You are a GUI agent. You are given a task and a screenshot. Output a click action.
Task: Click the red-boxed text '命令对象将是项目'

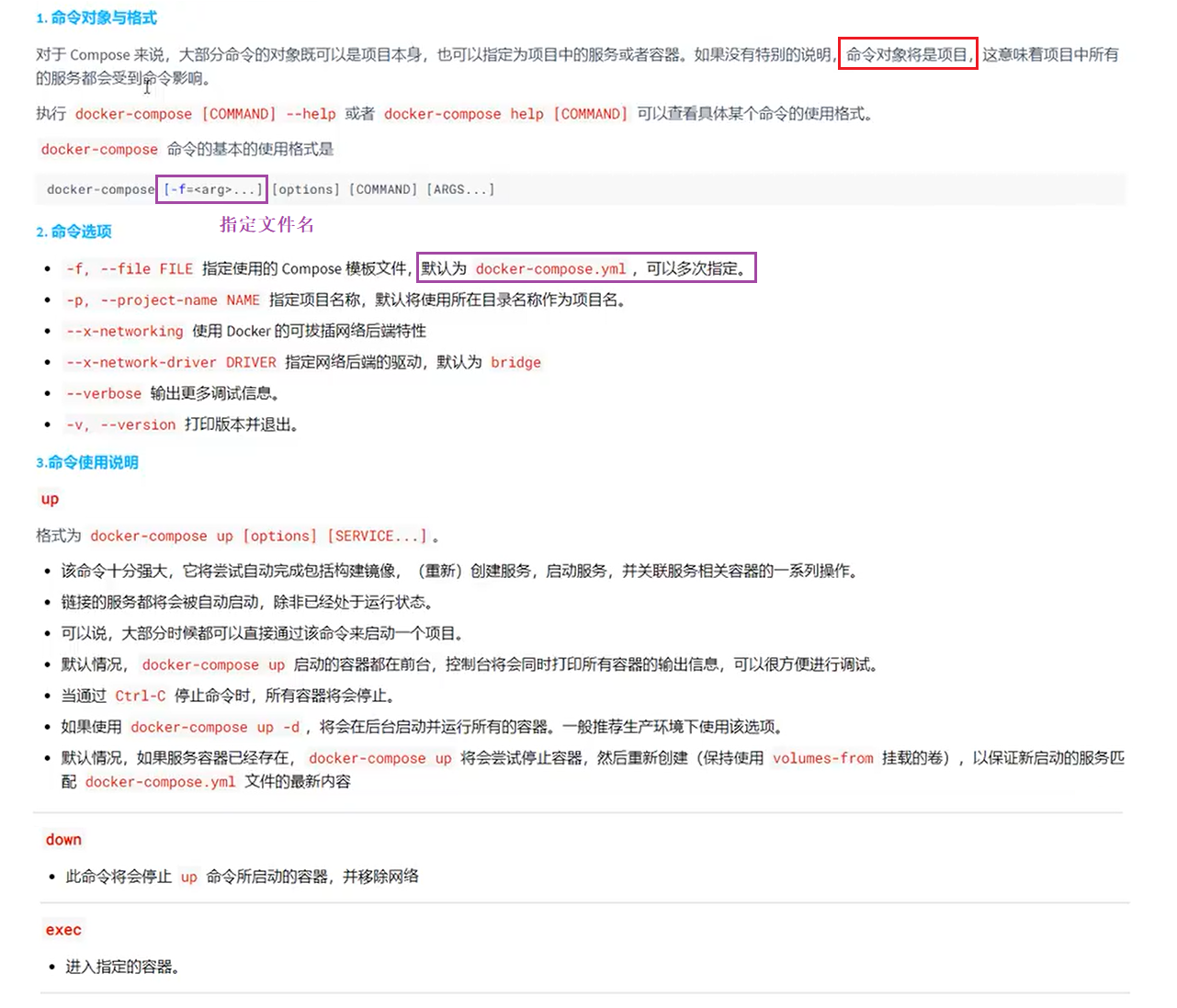(x=907, y=54)
